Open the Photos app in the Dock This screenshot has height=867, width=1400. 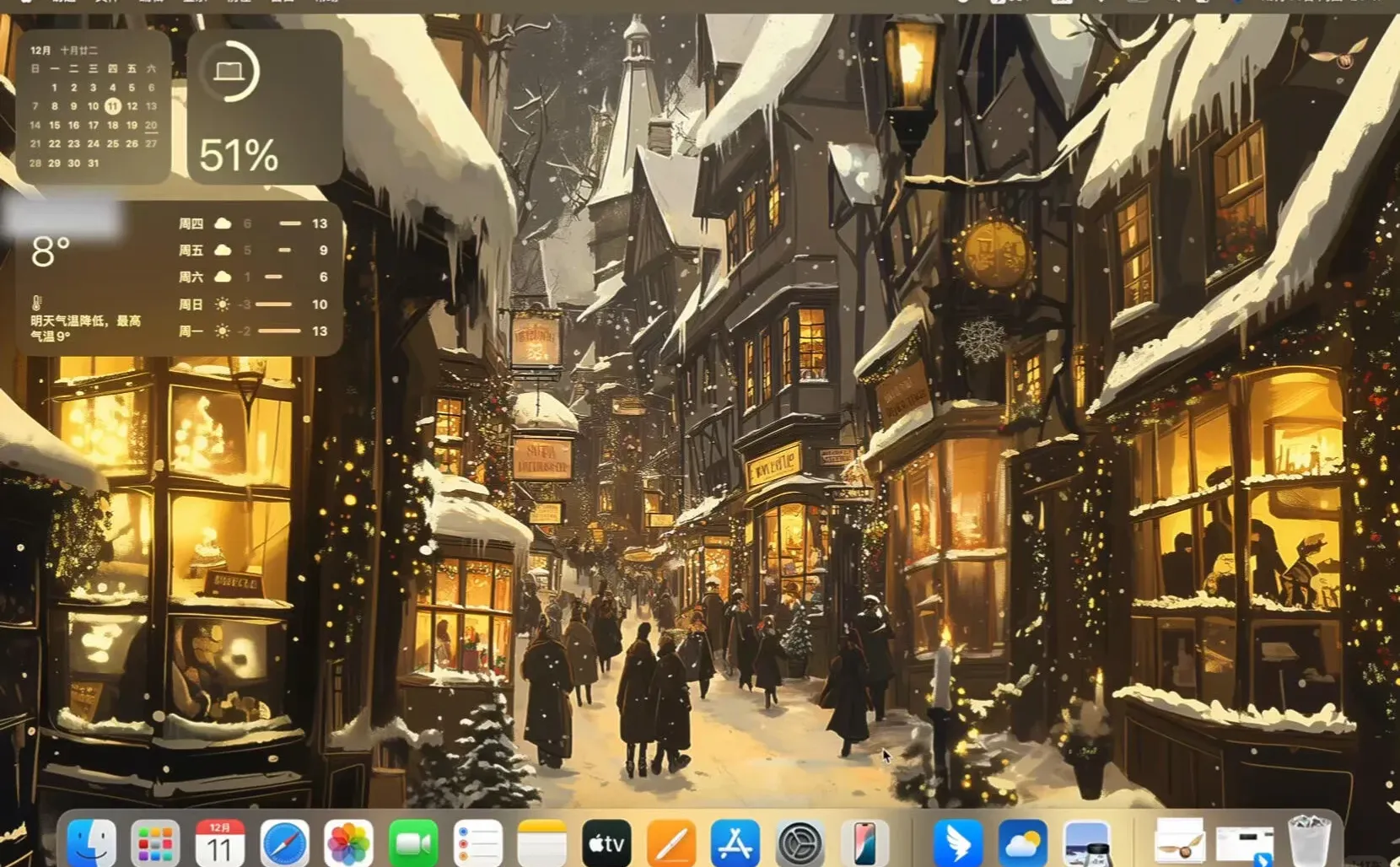coord(349,843)
